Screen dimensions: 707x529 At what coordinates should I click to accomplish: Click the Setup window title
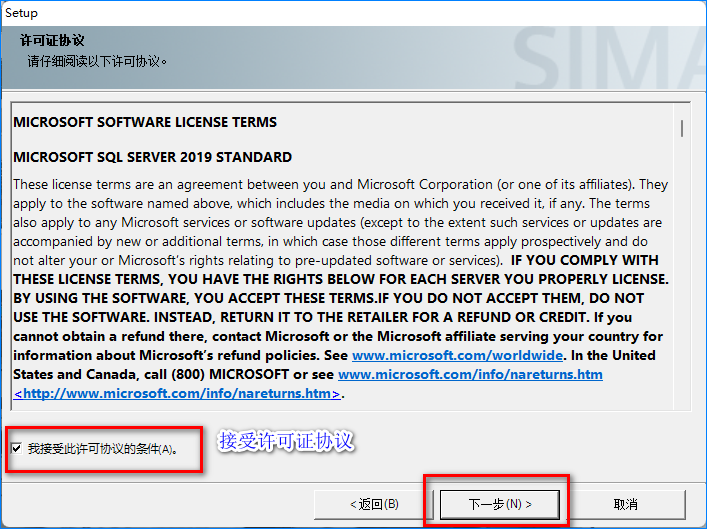[x=21, y=13]
